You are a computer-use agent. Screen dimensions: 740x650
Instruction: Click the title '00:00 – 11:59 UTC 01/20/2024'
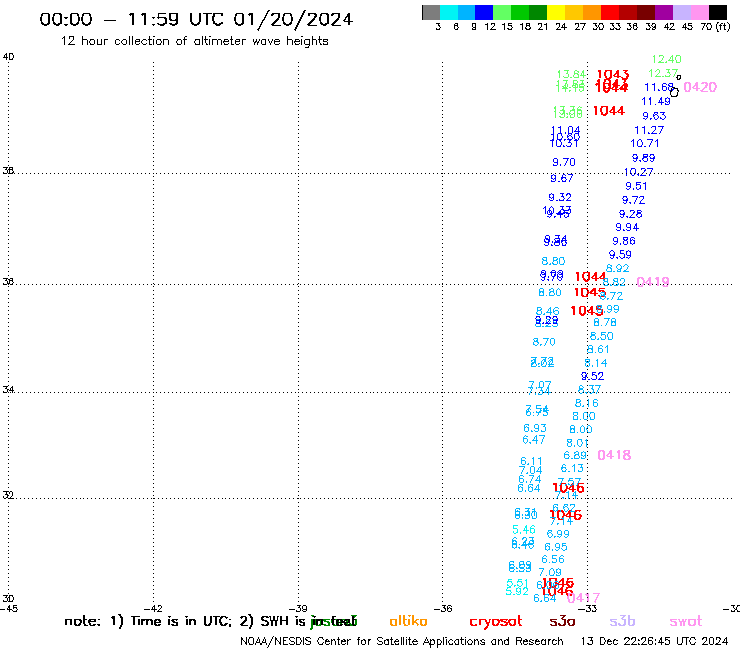tap(196, 19)
